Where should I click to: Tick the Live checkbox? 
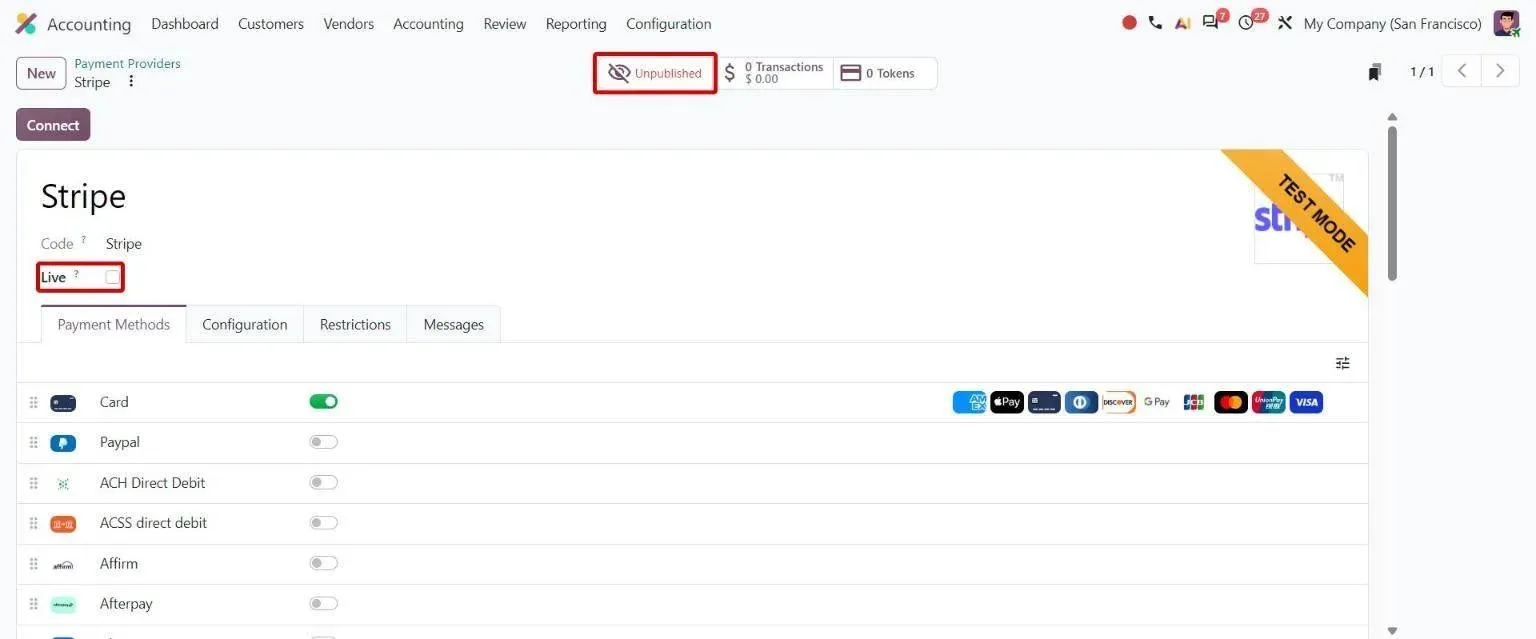tap(112, 277)
